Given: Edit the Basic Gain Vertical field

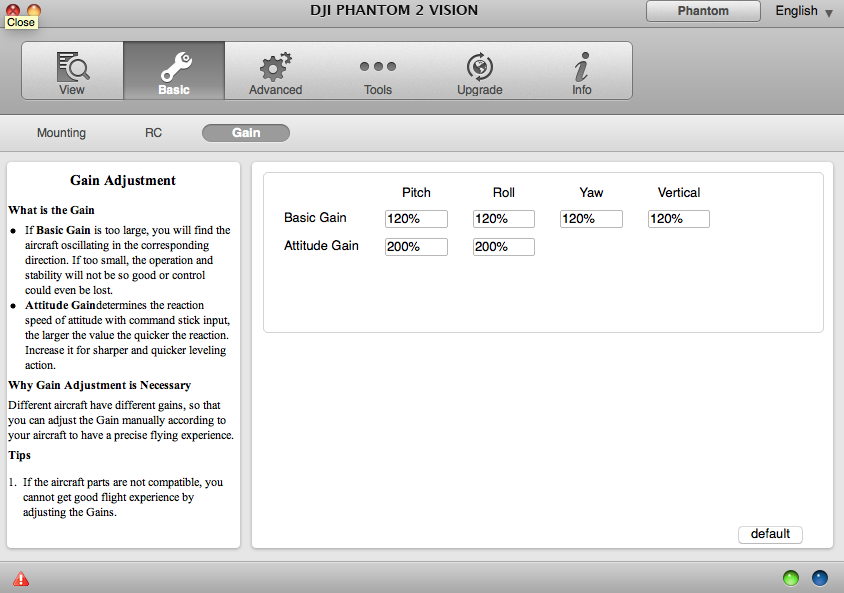Looking at the screenshot, I should (x=679, y=219).
